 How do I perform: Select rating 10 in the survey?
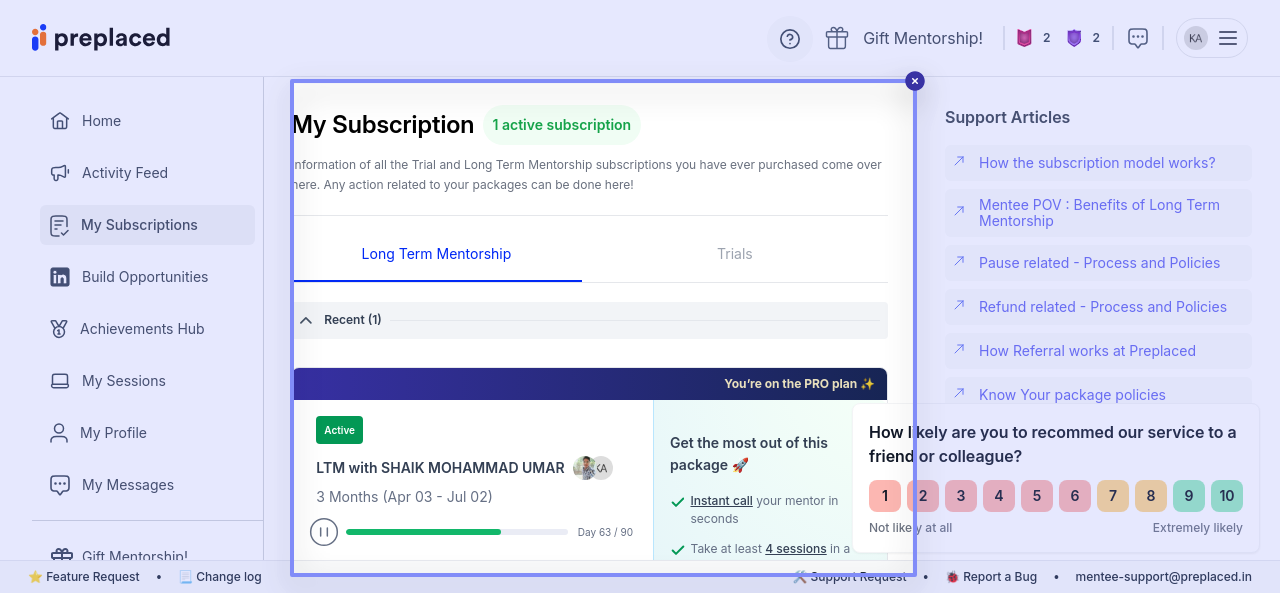point(1226,496)
